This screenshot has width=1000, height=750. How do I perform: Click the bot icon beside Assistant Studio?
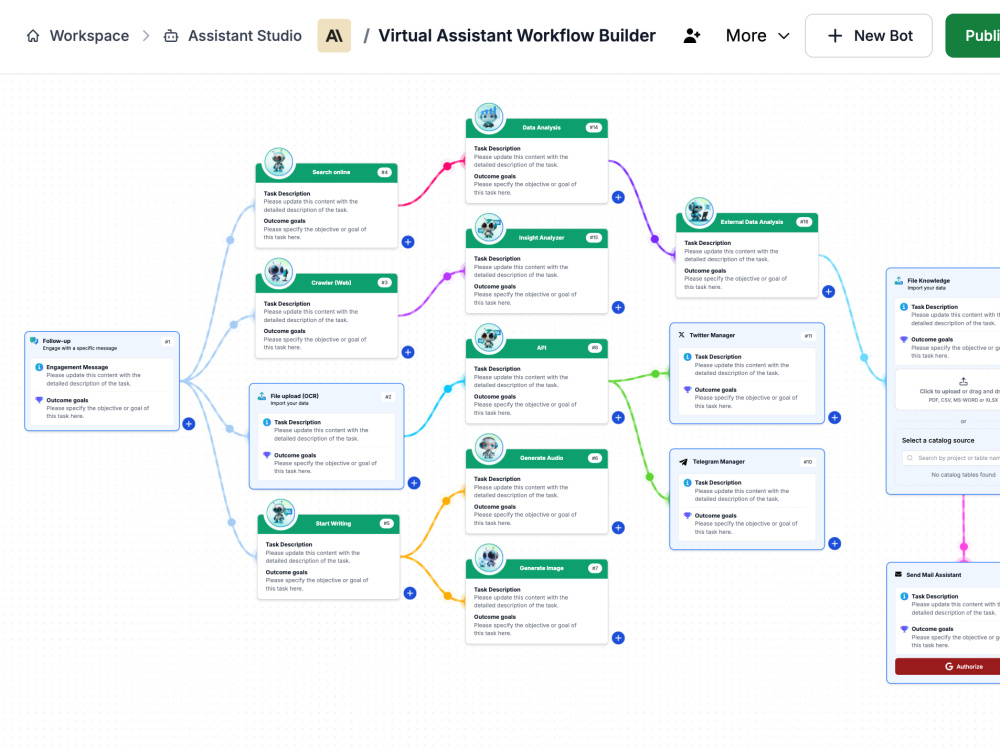click(171, 36)
